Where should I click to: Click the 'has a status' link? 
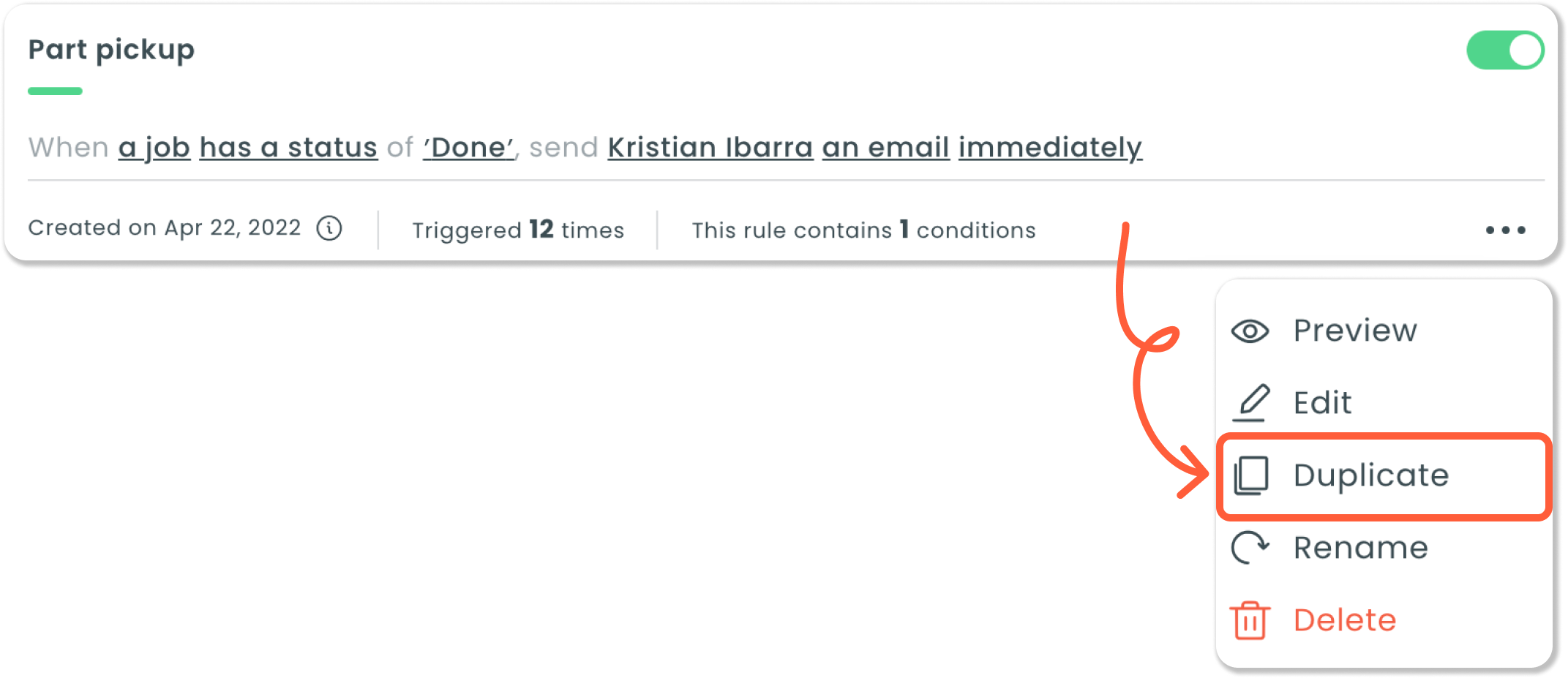point(288,148)
